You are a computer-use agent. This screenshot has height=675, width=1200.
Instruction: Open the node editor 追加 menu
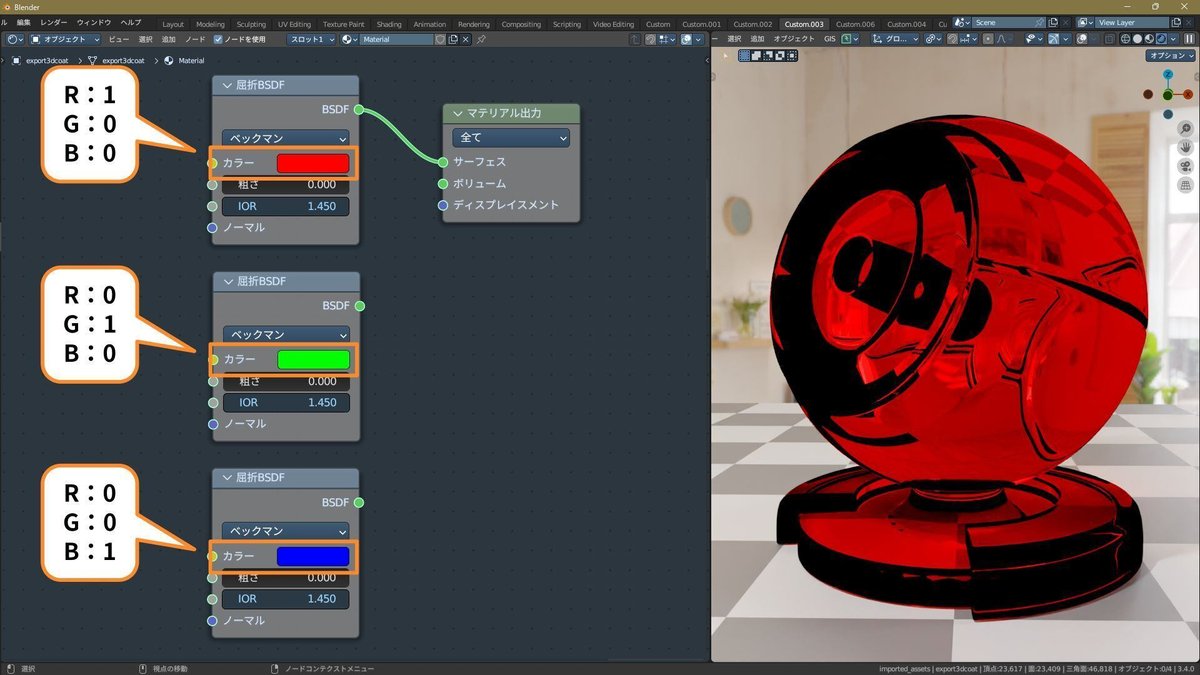pyautogui.click(x=168, y=39)
